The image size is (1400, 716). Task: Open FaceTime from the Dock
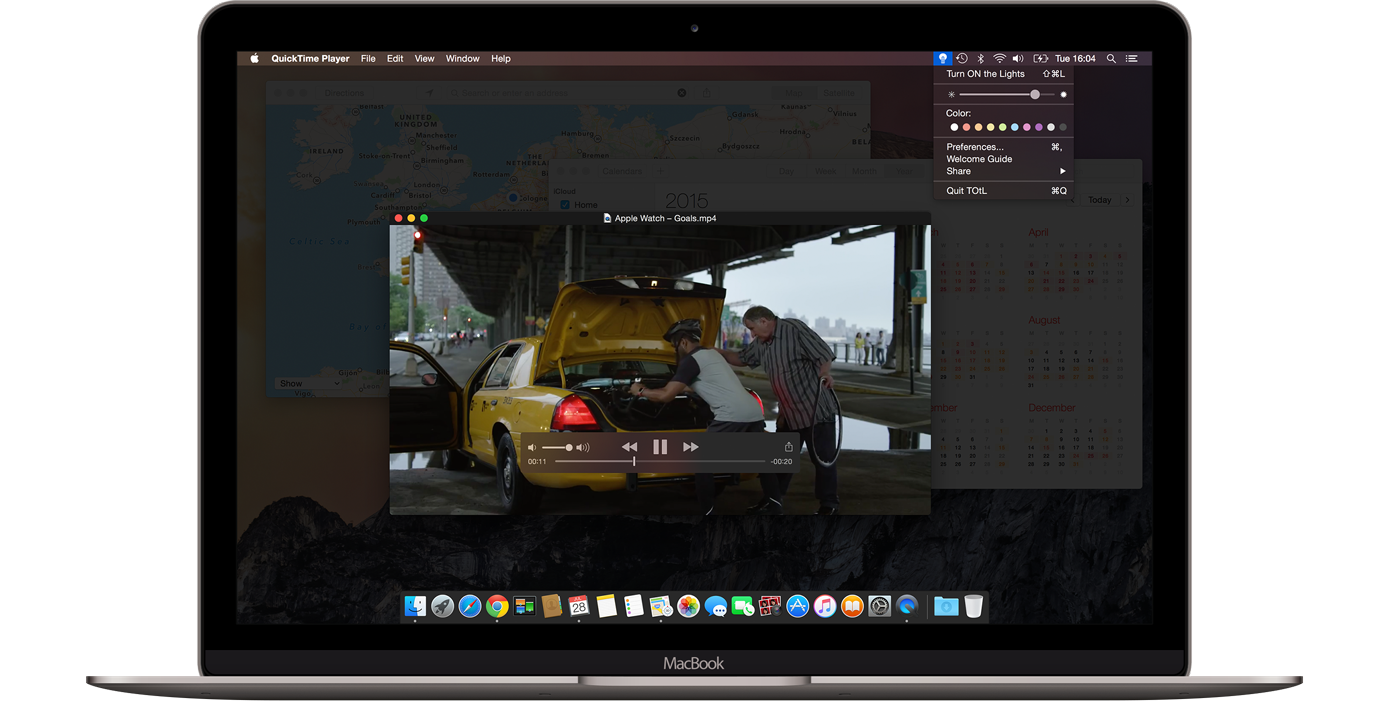pyautogui.click(x=742, y=606)
